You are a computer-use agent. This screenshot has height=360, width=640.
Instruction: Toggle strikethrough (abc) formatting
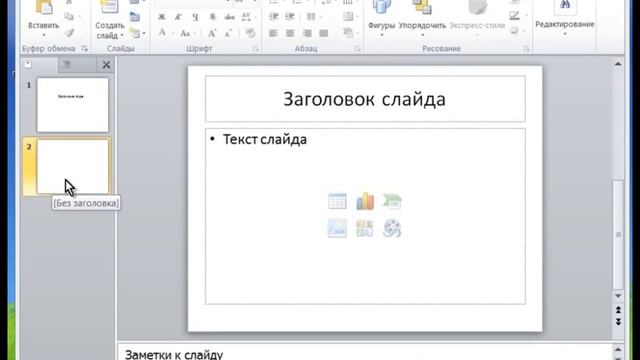(229, 17)
